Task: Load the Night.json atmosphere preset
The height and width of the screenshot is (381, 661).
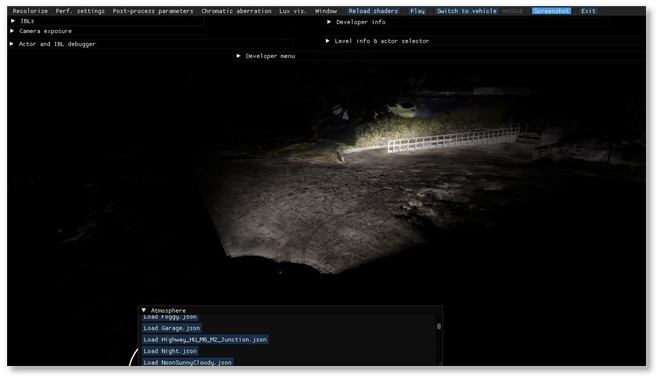Action: [170, 351]
